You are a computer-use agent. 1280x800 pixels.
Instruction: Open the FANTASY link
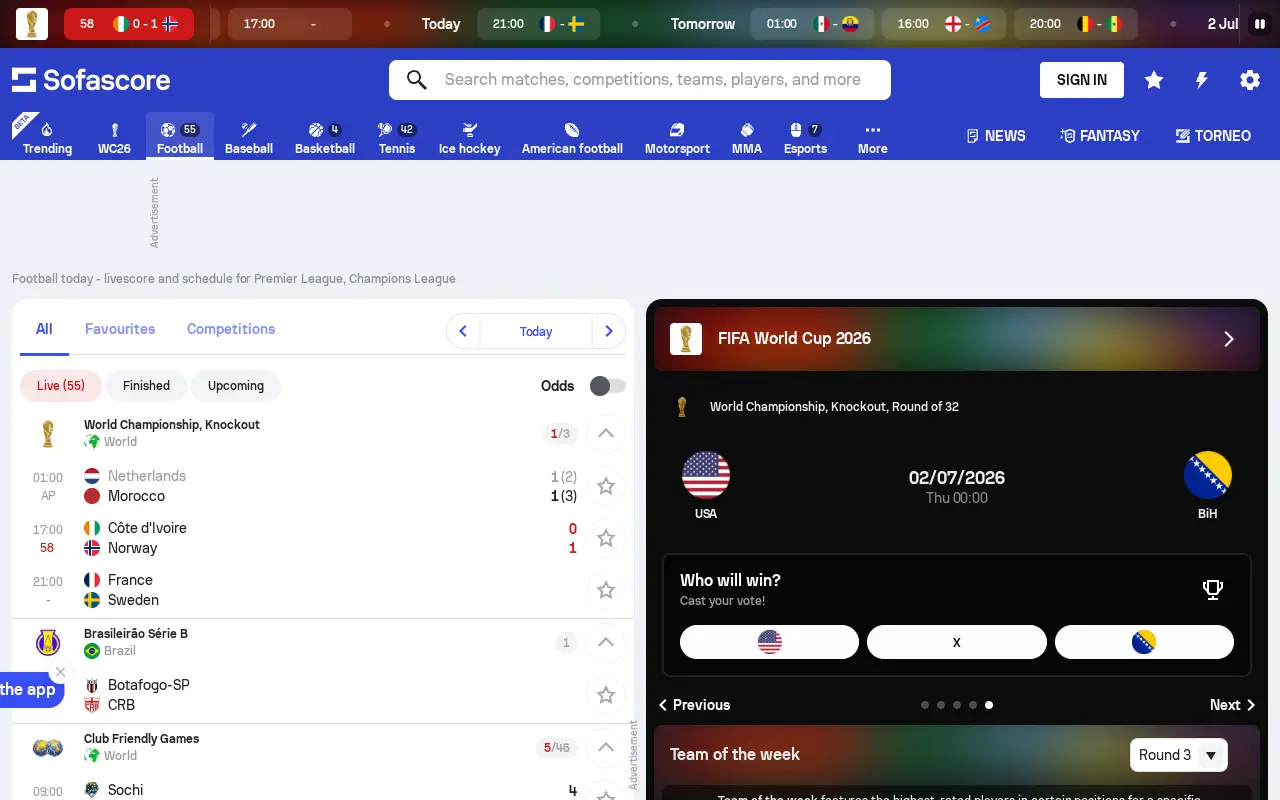(1100, 136)
